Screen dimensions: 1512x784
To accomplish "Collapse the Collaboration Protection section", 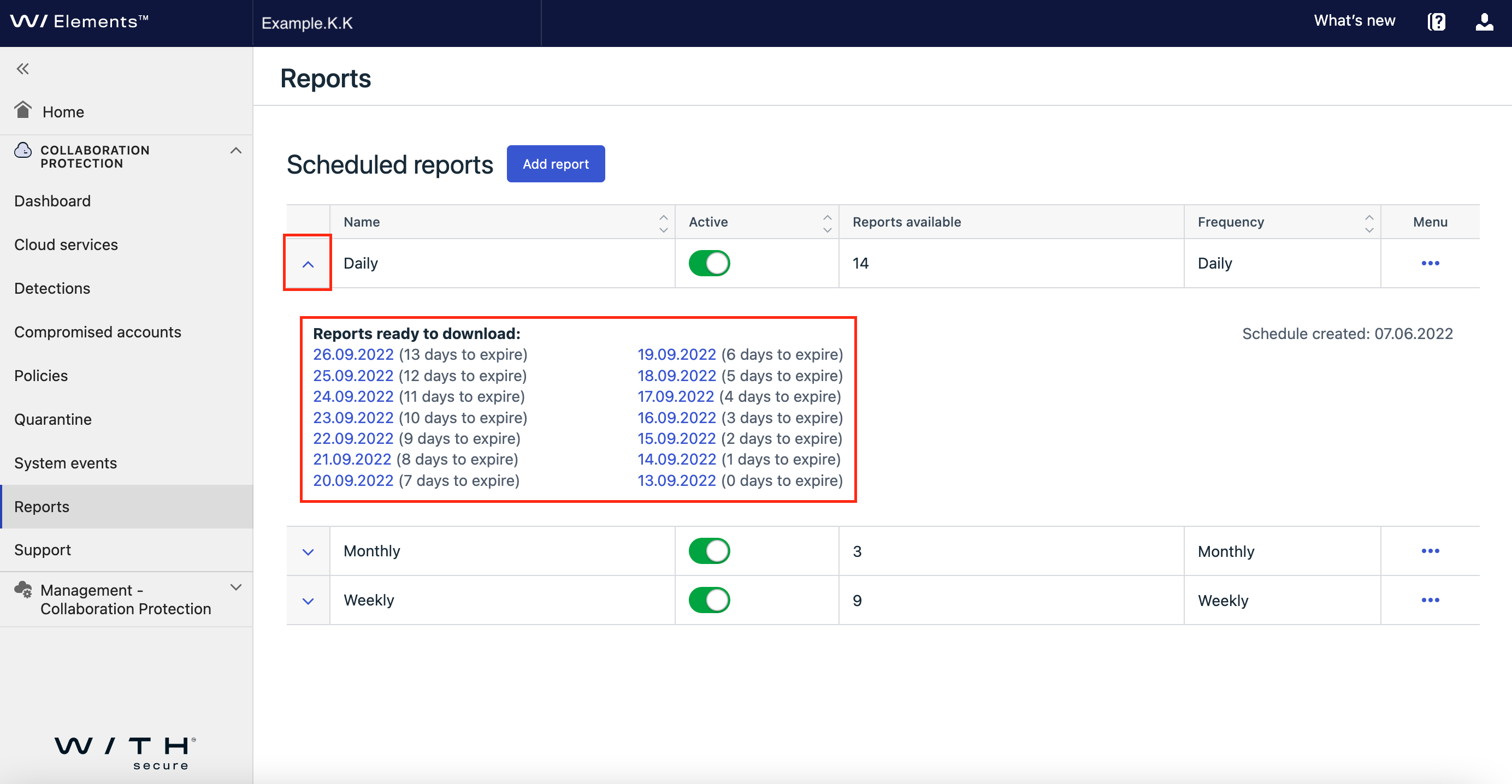I will [235, 150].
